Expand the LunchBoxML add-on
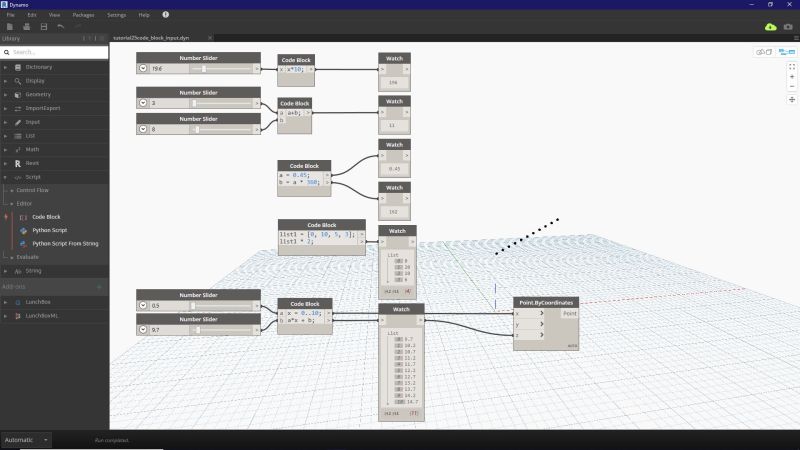 6,316
